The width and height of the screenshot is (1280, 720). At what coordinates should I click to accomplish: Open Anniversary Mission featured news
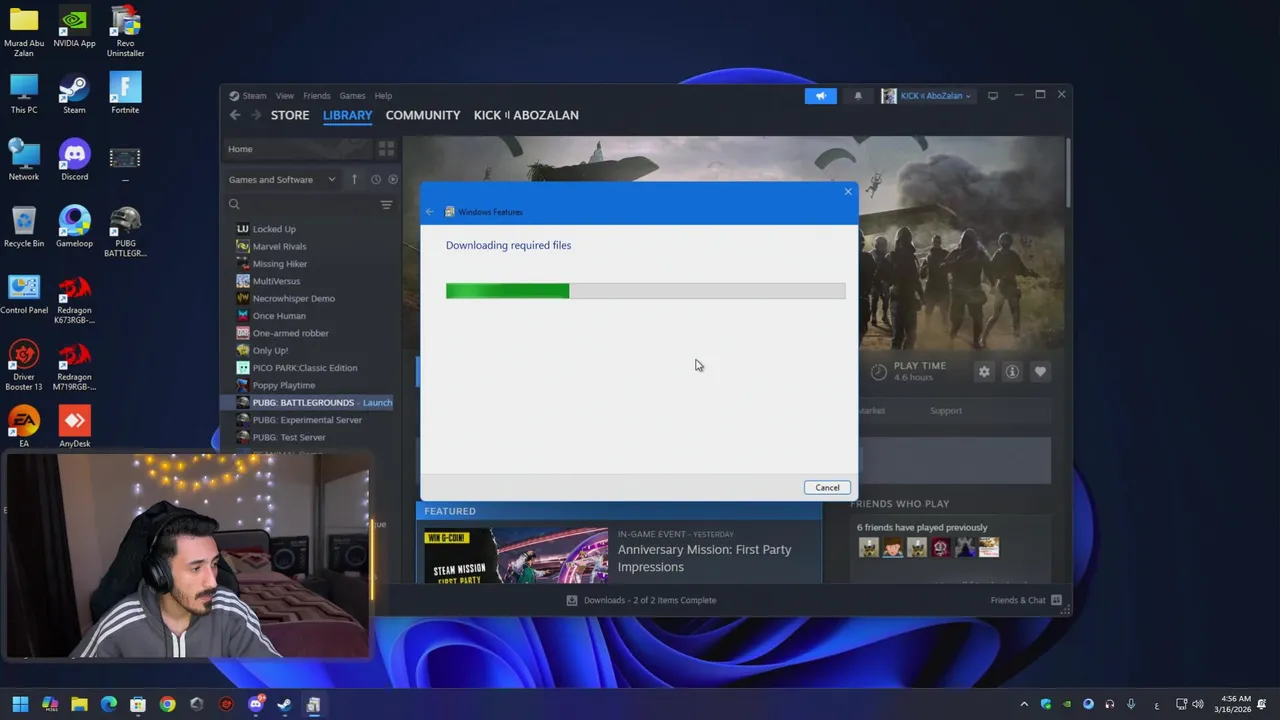(704, 558)
